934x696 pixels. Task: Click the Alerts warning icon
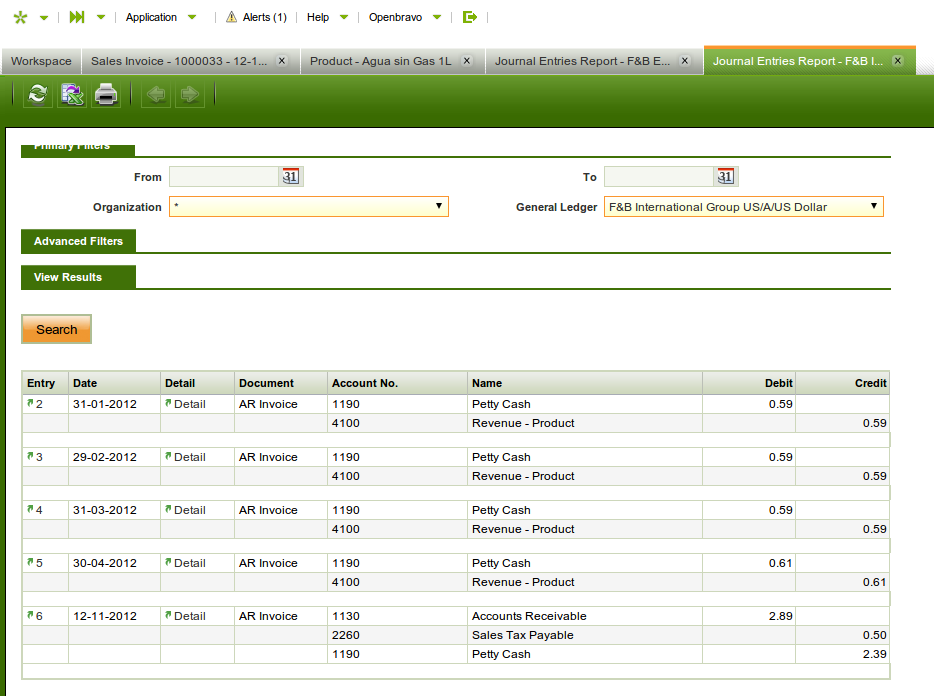click(232, 17)
